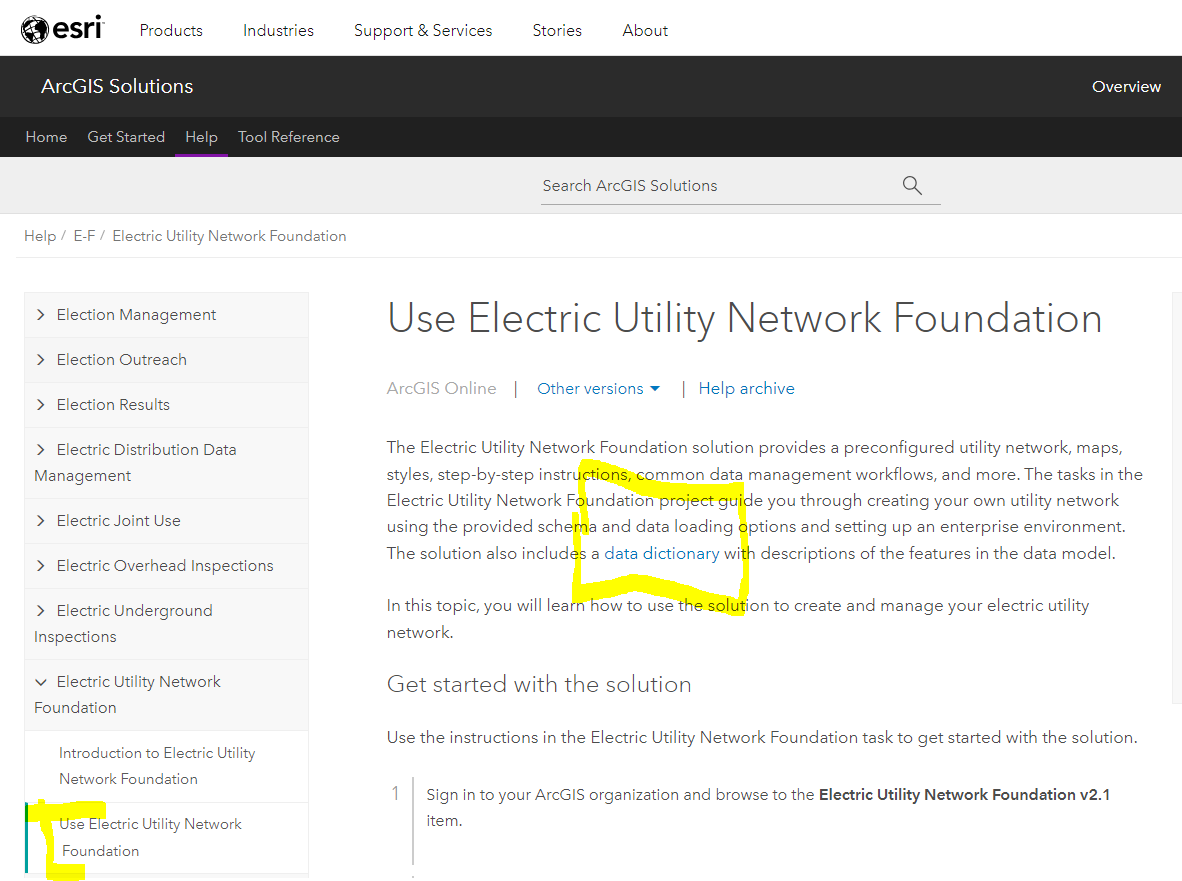Click the ArcGIS Solutions title
1182x881 pixels.
tap(116, 86)
